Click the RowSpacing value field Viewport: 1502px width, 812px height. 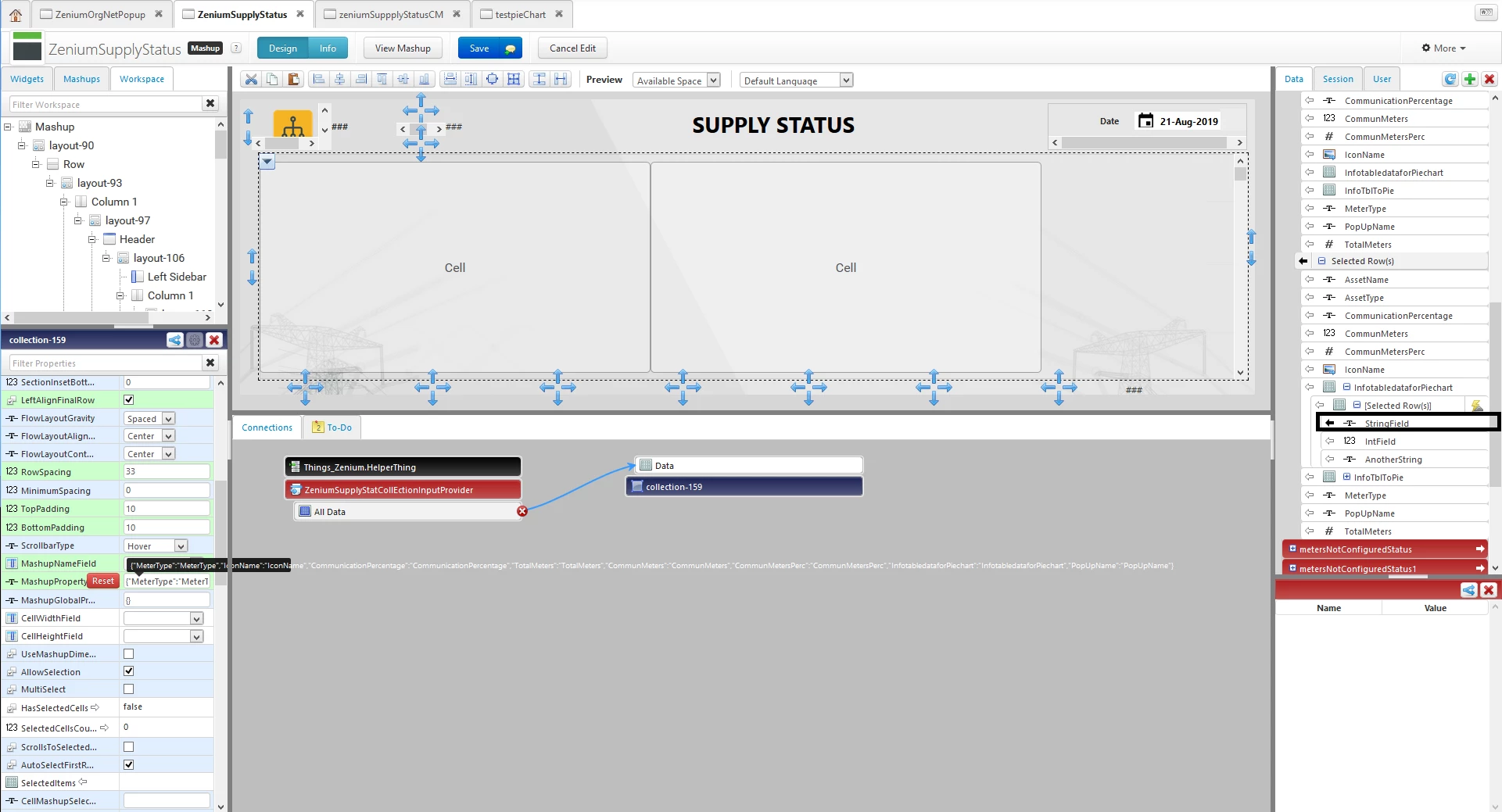[167, 471]
